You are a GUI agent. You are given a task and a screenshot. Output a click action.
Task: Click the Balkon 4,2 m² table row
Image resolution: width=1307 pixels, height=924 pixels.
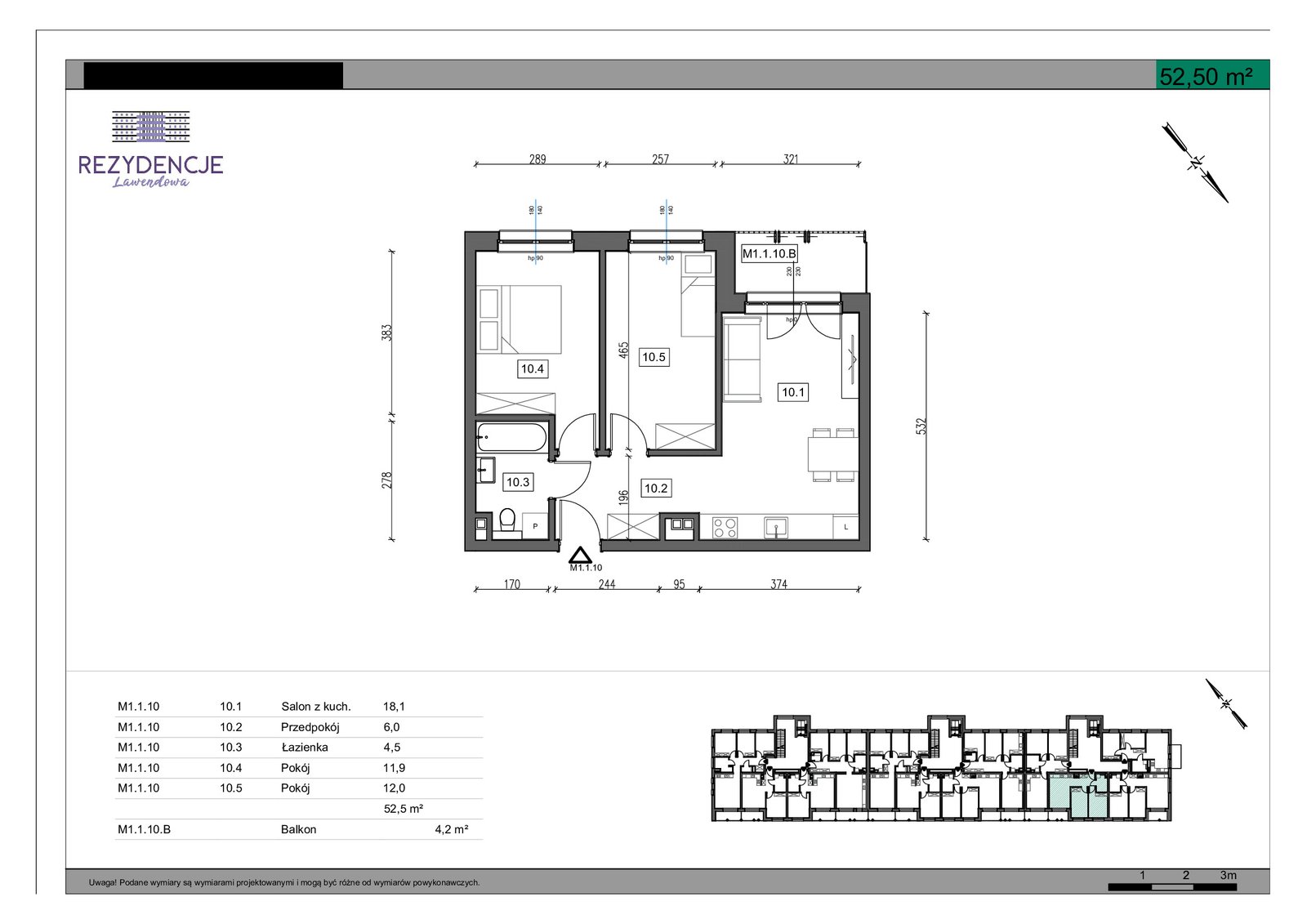(x=299, y=829)
